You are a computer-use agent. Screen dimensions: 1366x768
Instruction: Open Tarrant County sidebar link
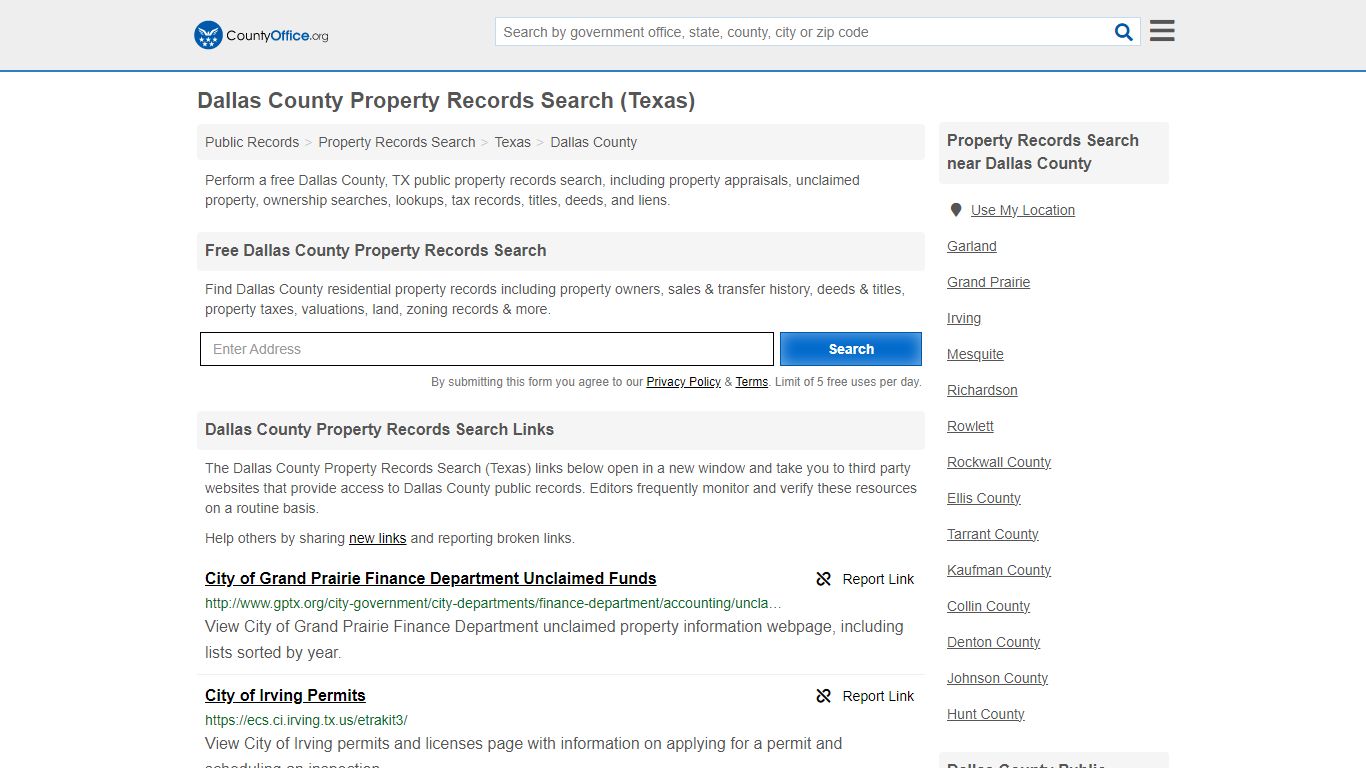[993, 534]
